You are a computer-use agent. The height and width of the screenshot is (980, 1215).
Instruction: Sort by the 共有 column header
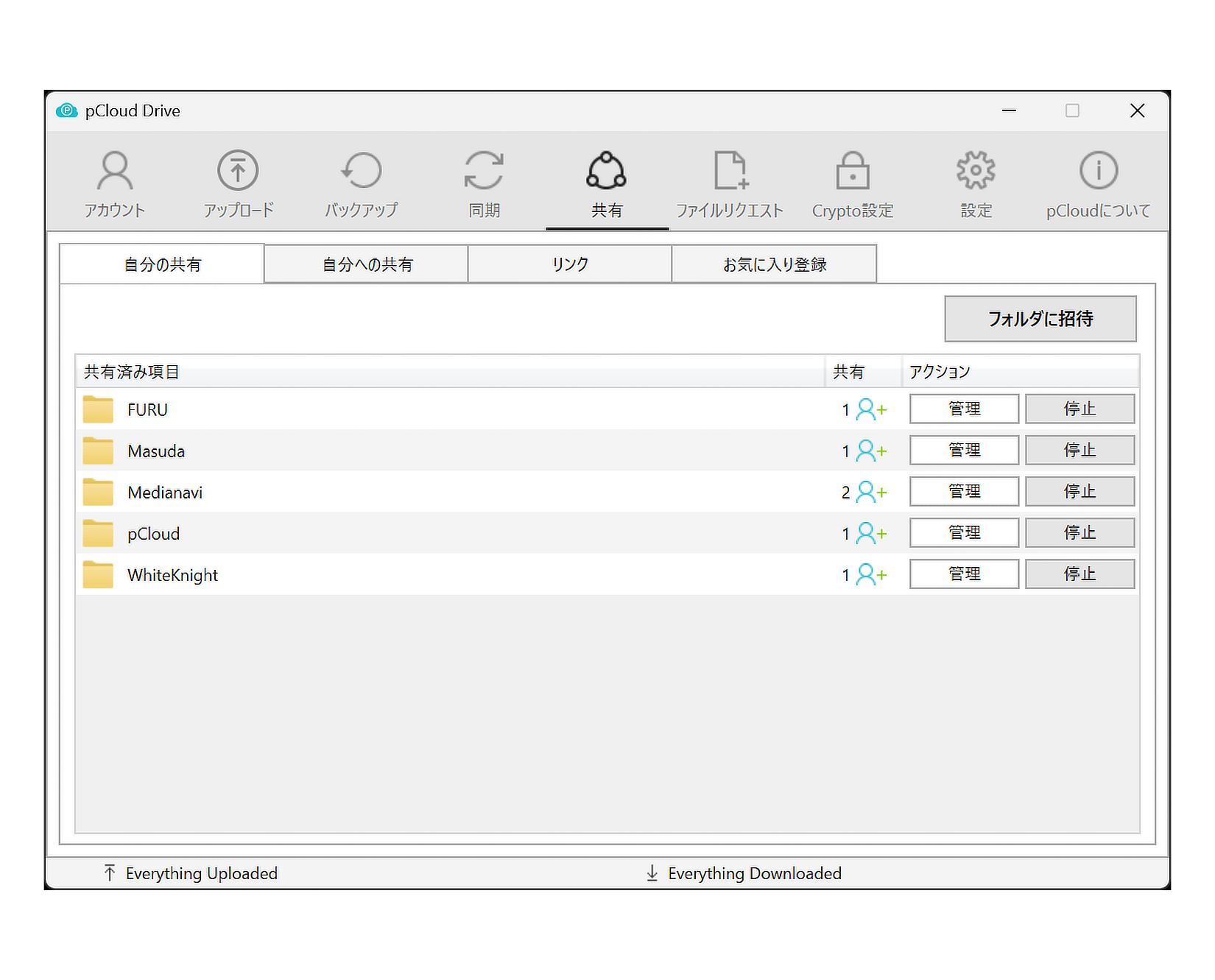pyautogui.click(x=864, y=372)
